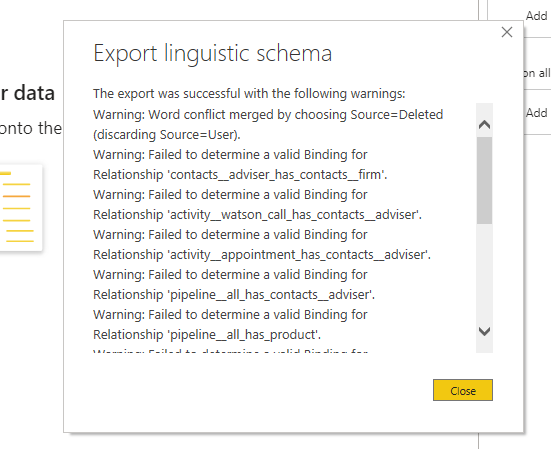Click the Export linguistic schema title
The height and width of the screenshot is (449, 551).
point(213,54)
